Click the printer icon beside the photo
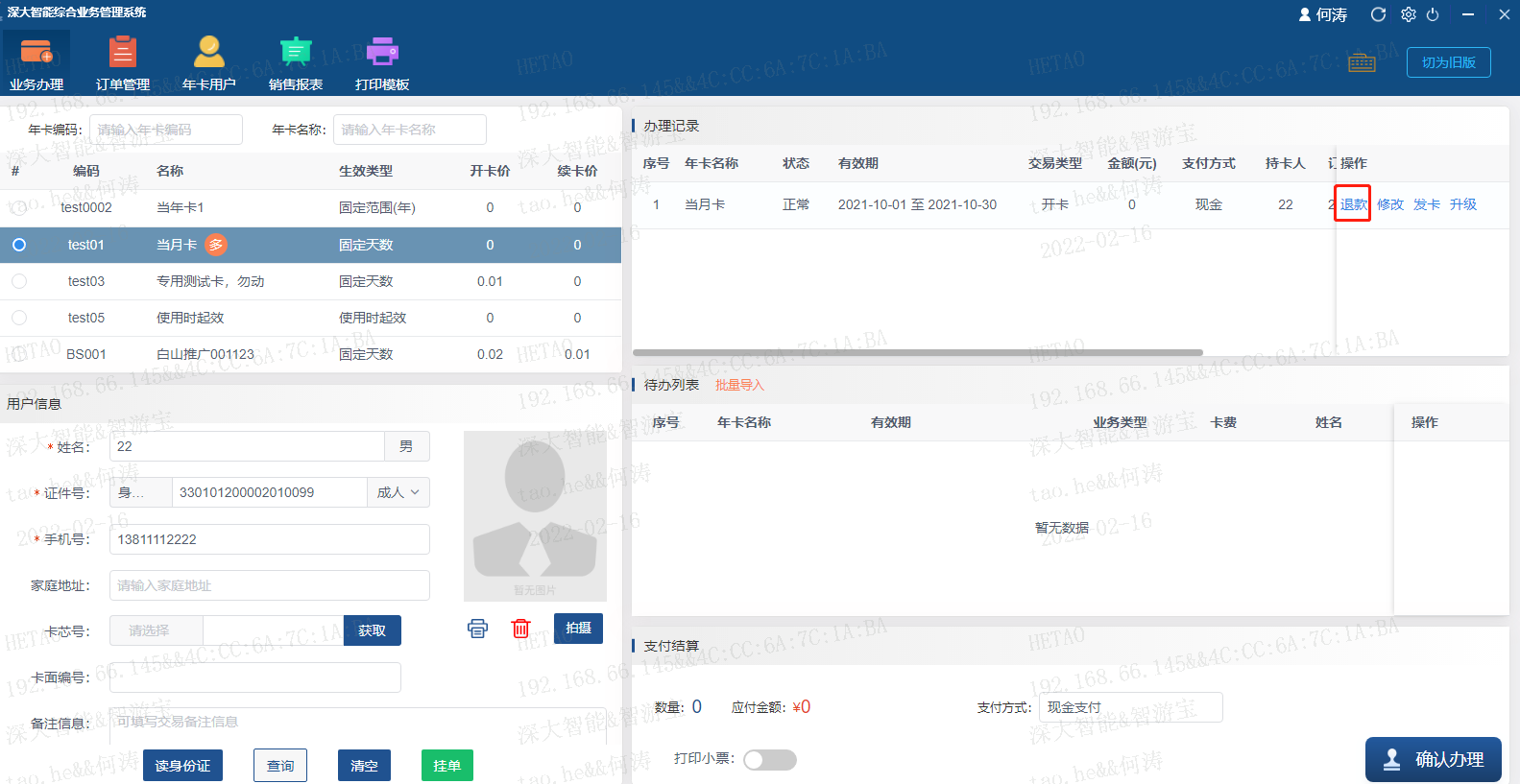Screen dimensions: 1520x784 click(x=477, y=629)
